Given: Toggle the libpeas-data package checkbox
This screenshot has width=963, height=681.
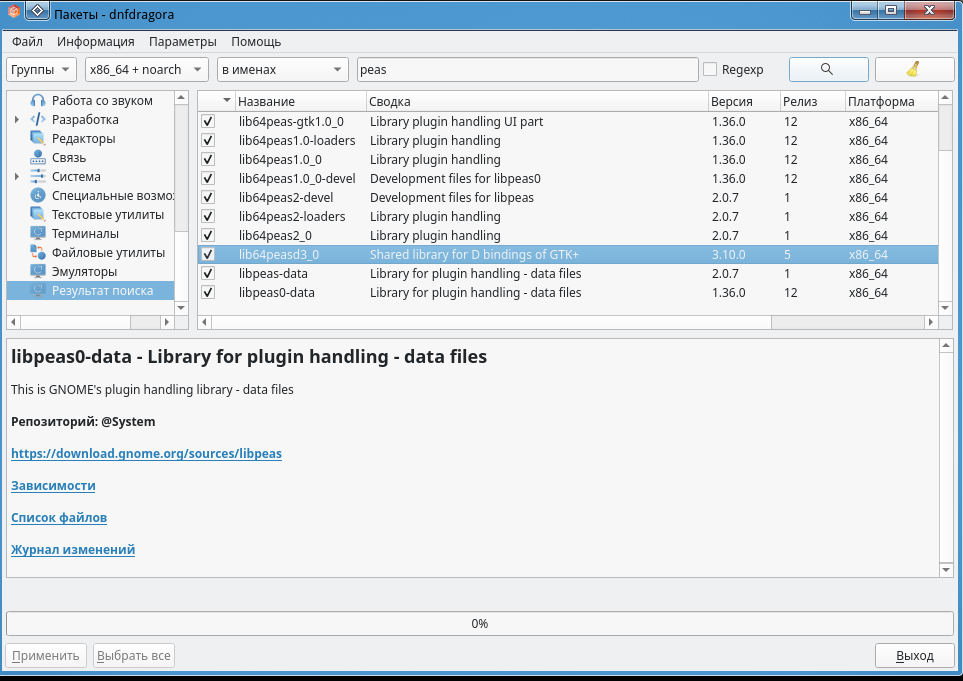Looking at the screenshot, I should [208, 274].
